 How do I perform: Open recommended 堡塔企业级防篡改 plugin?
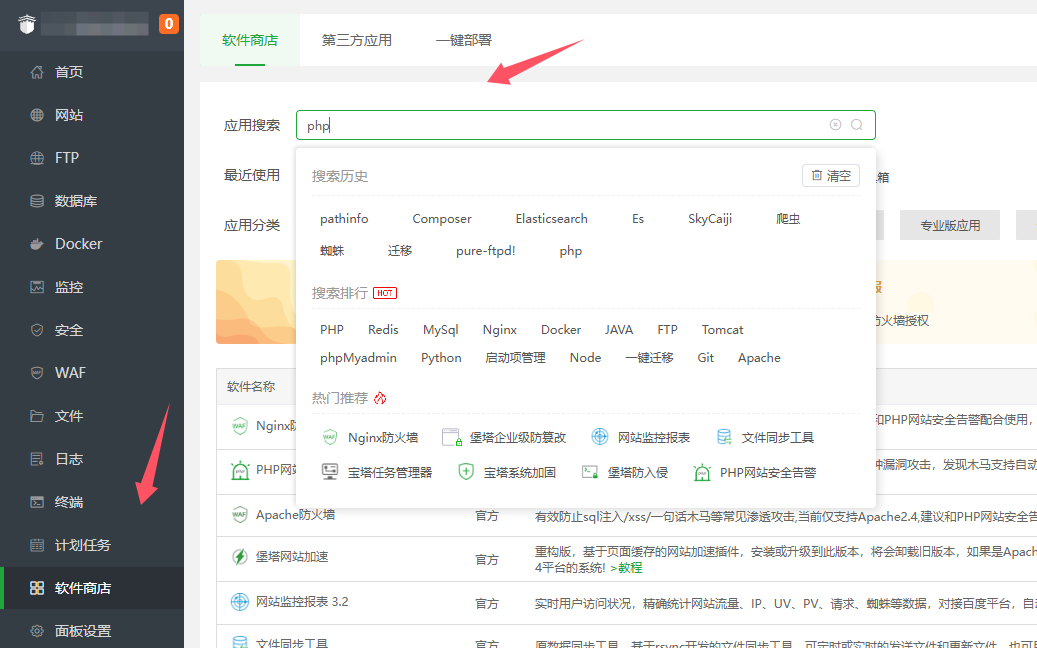pos(504,437)
